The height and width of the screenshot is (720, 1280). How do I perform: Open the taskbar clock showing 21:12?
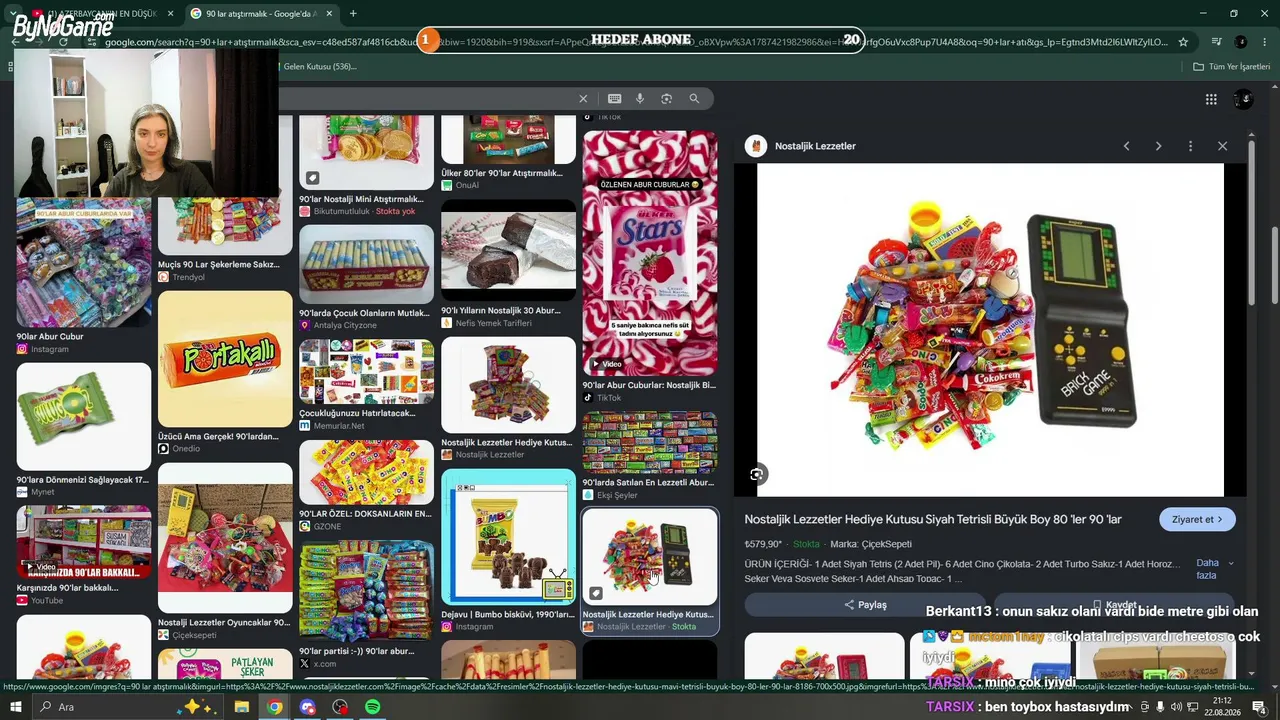(1222, 707)
